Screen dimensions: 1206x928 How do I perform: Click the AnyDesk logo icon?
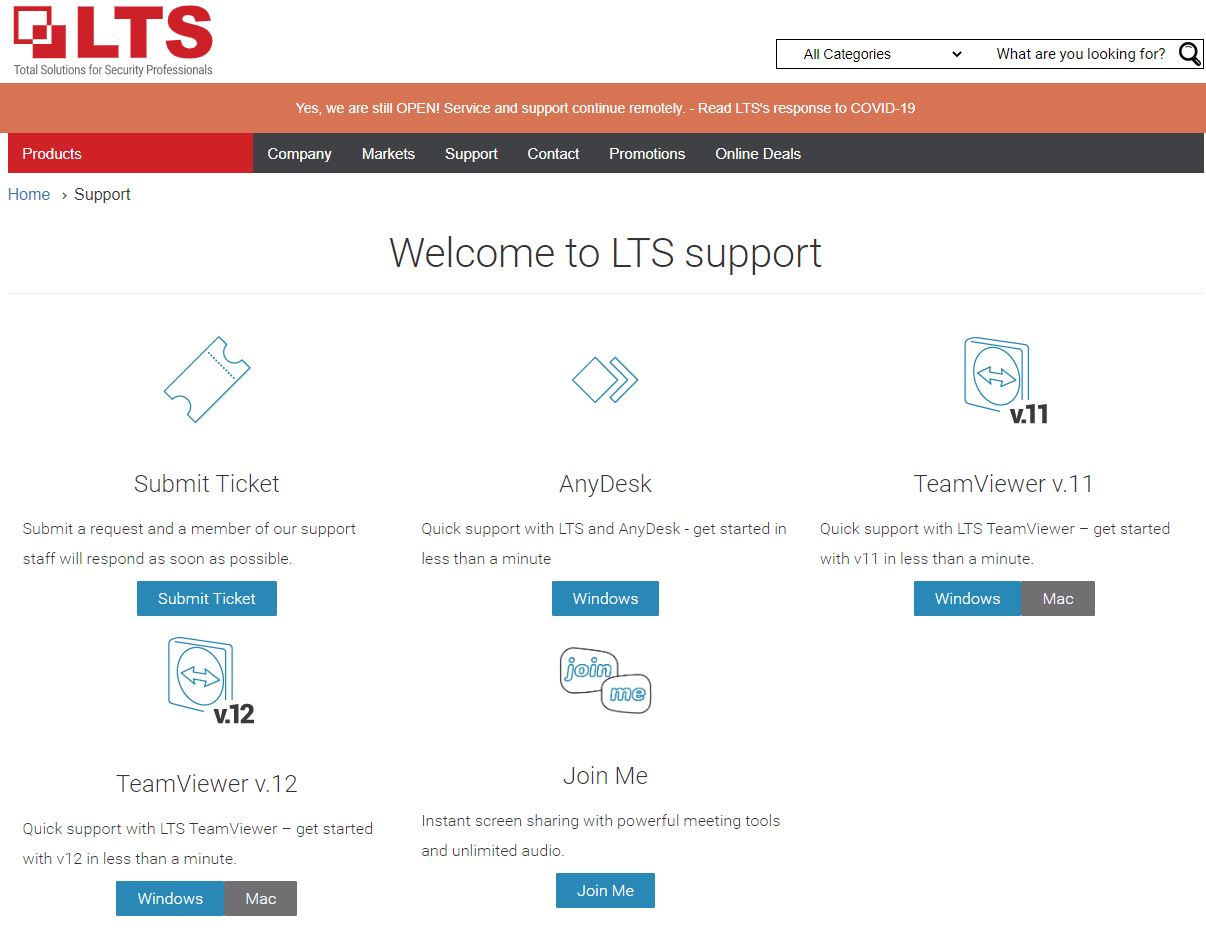pyautogui.click(x=605, y=380)
